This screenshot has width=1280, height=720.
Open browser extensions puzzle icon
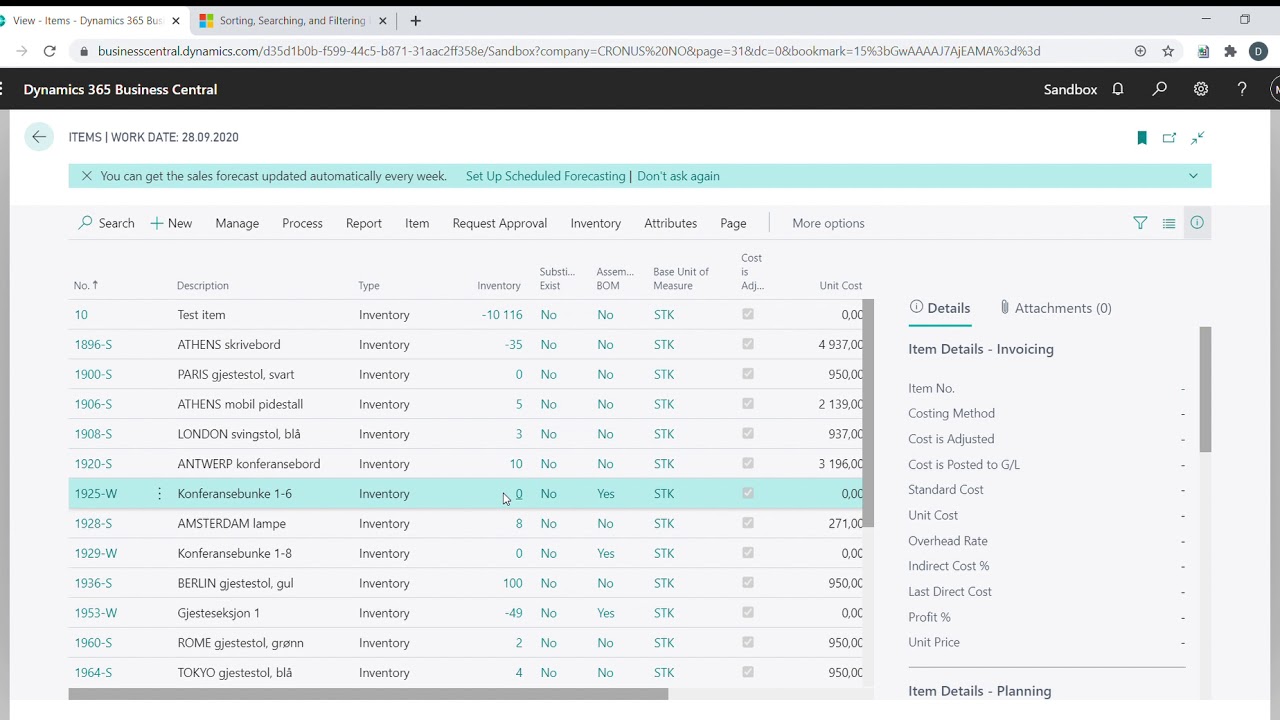click(1230, 51)
